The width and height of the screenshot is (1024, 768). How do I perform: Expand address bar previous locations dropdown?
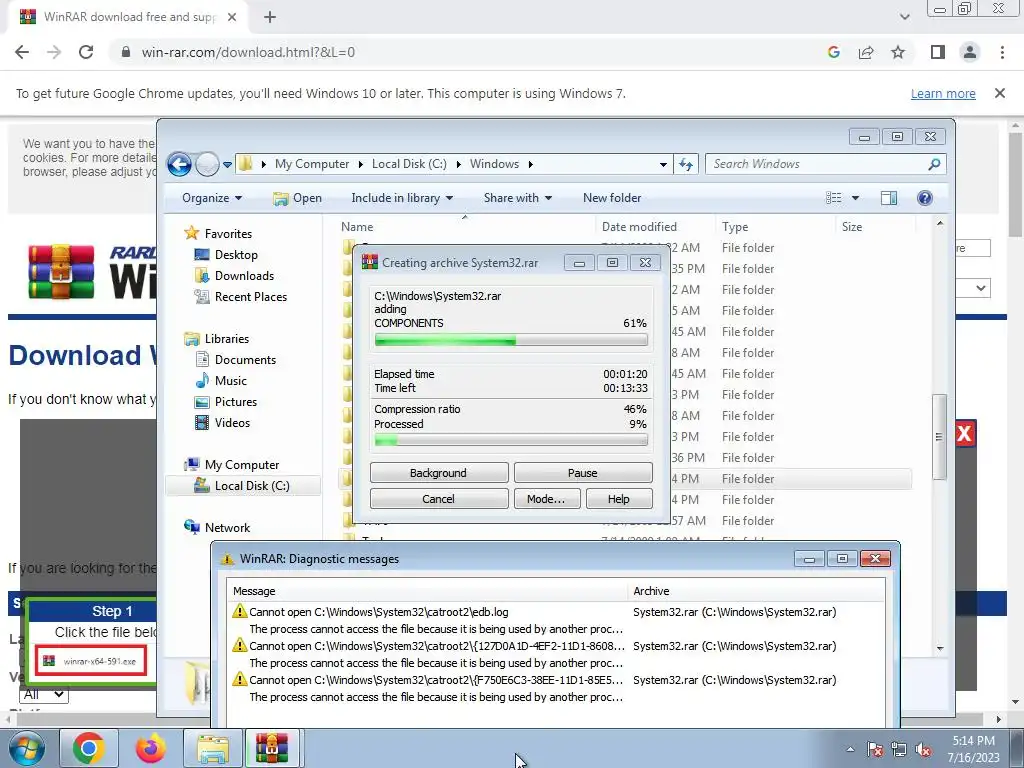pos(663,165)
